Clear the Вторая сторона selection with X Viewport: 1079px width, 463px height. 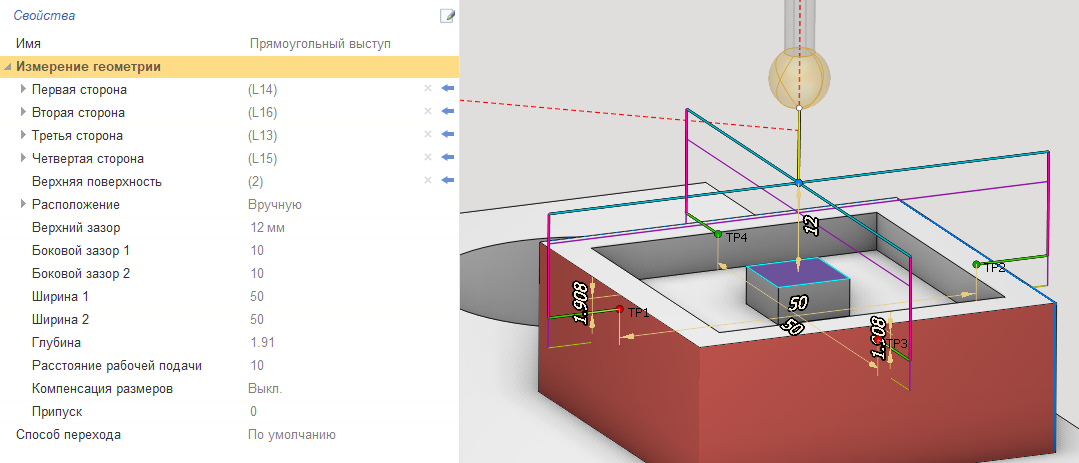(x=428, y=112)
